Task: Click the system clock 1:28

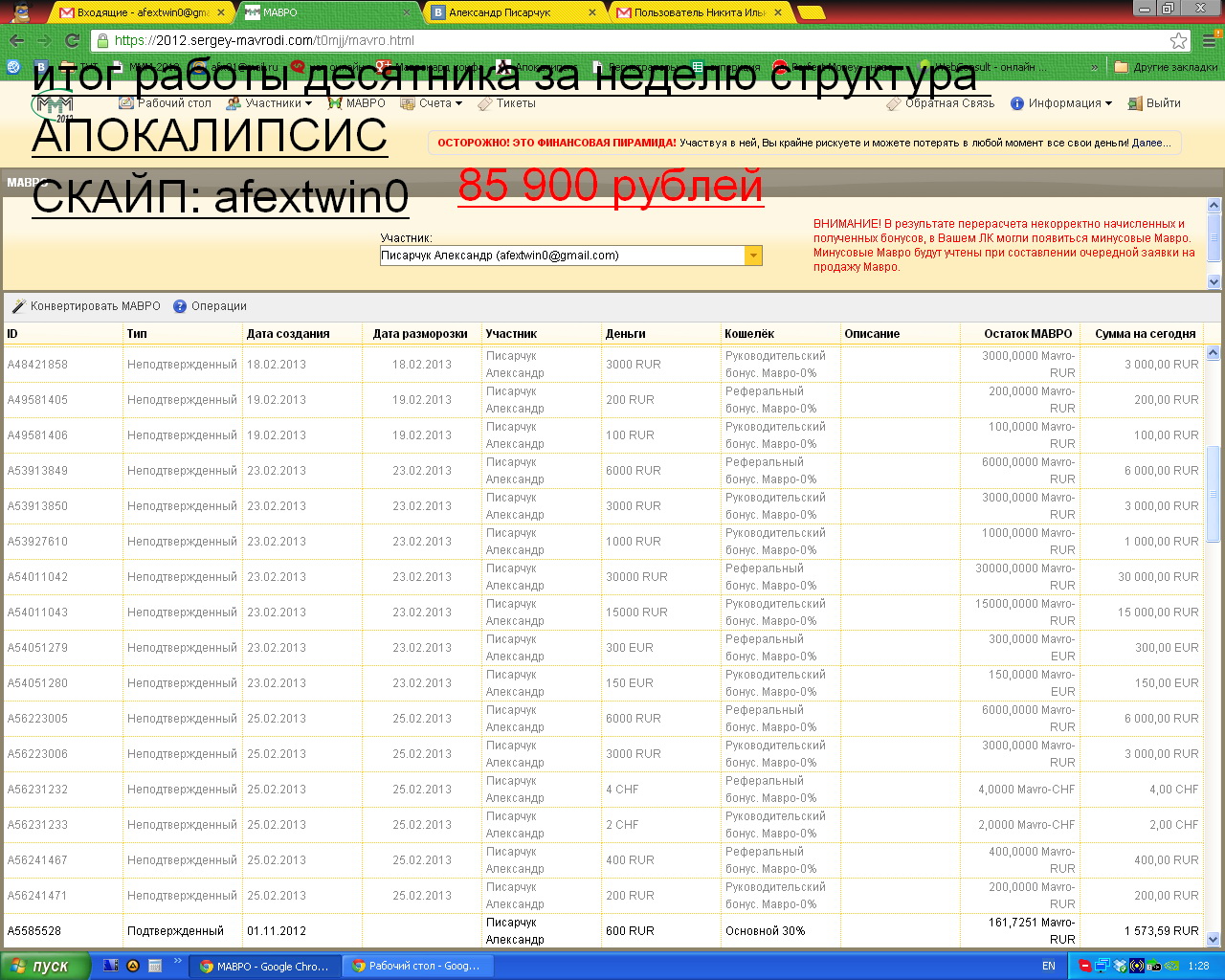Action: tap(1198, 966)
